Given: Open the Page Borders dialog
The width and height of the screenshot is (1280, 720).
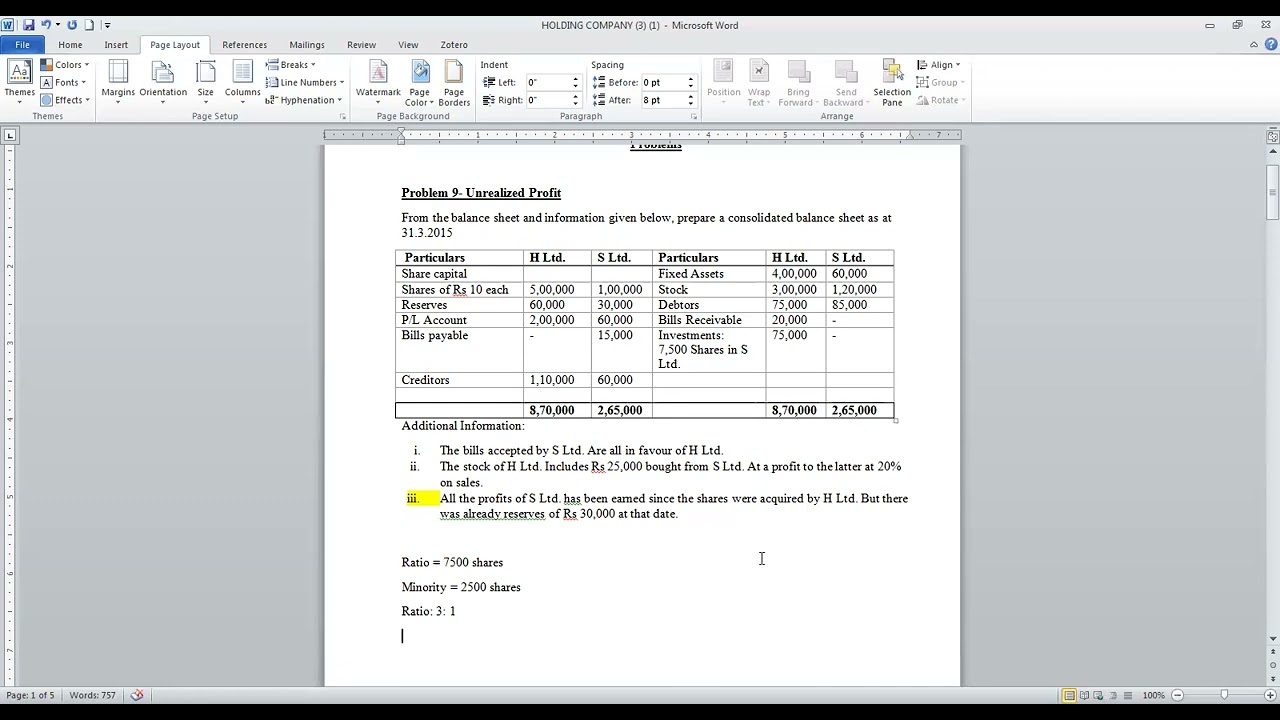Looking at the screenshot, I should [x=454, y=83].
